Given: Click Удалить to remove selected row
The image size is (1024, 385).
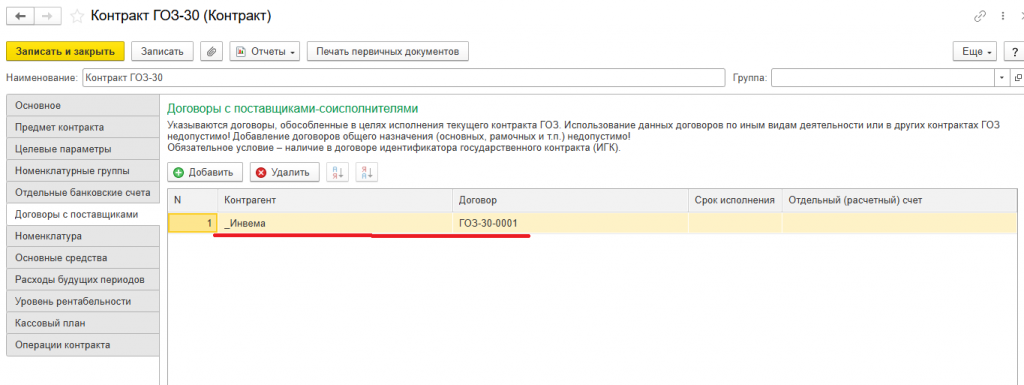Looking at the screenshot, I should 285,172.
